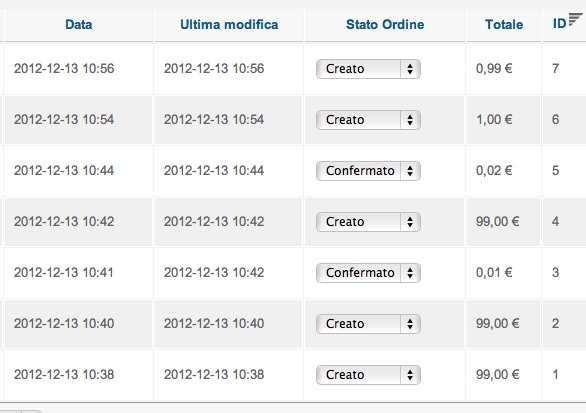The width and height of the screenshot is (586, 413).
Task: Sort orders by ID header
Action: (x=559, y=24)
